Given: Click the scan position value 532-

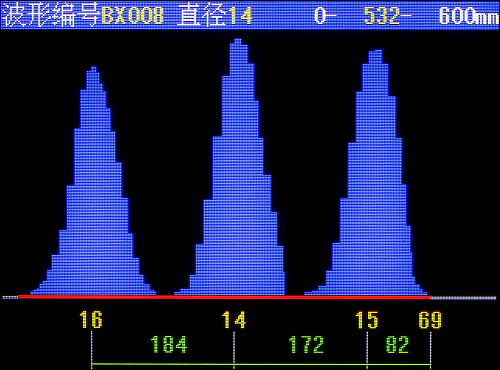Looking at the screenshot, I should pyautogui.click(x=388, y=15).
